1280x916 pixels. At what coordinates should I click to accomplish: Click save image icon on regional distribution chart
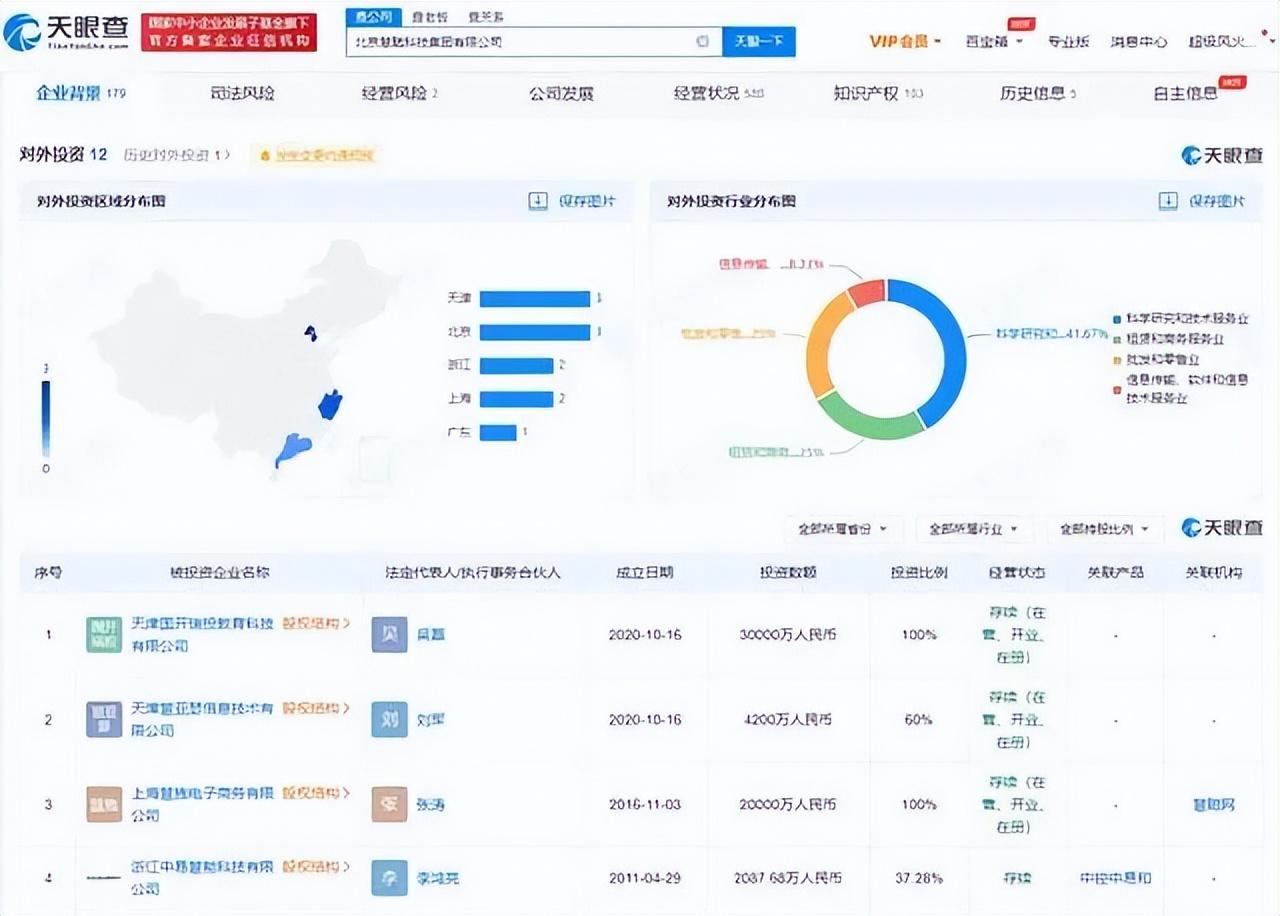[x=538, y=200]
